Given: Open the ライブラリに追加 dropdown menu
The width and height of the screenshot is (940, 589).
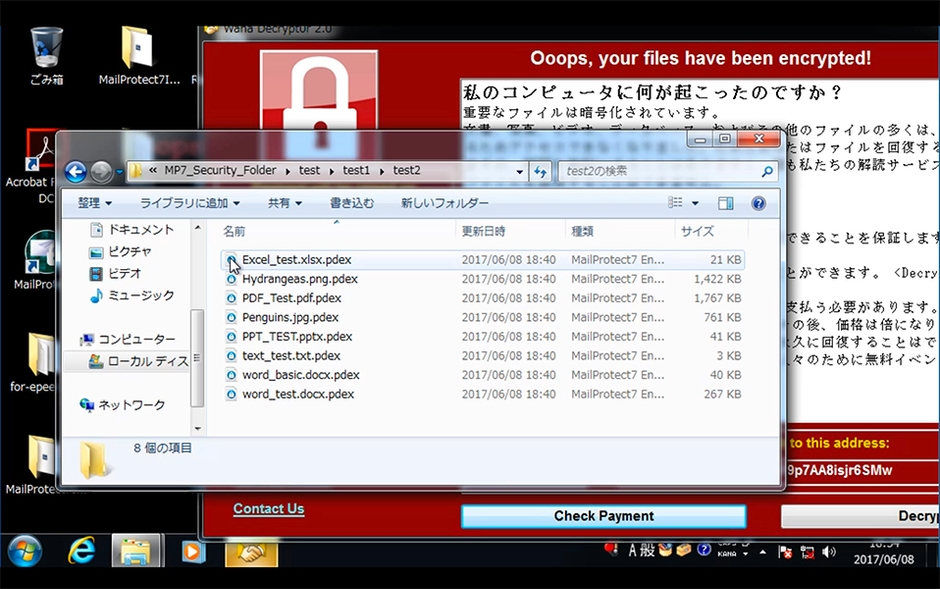Looking at the screenshot, I should (190, 203).
